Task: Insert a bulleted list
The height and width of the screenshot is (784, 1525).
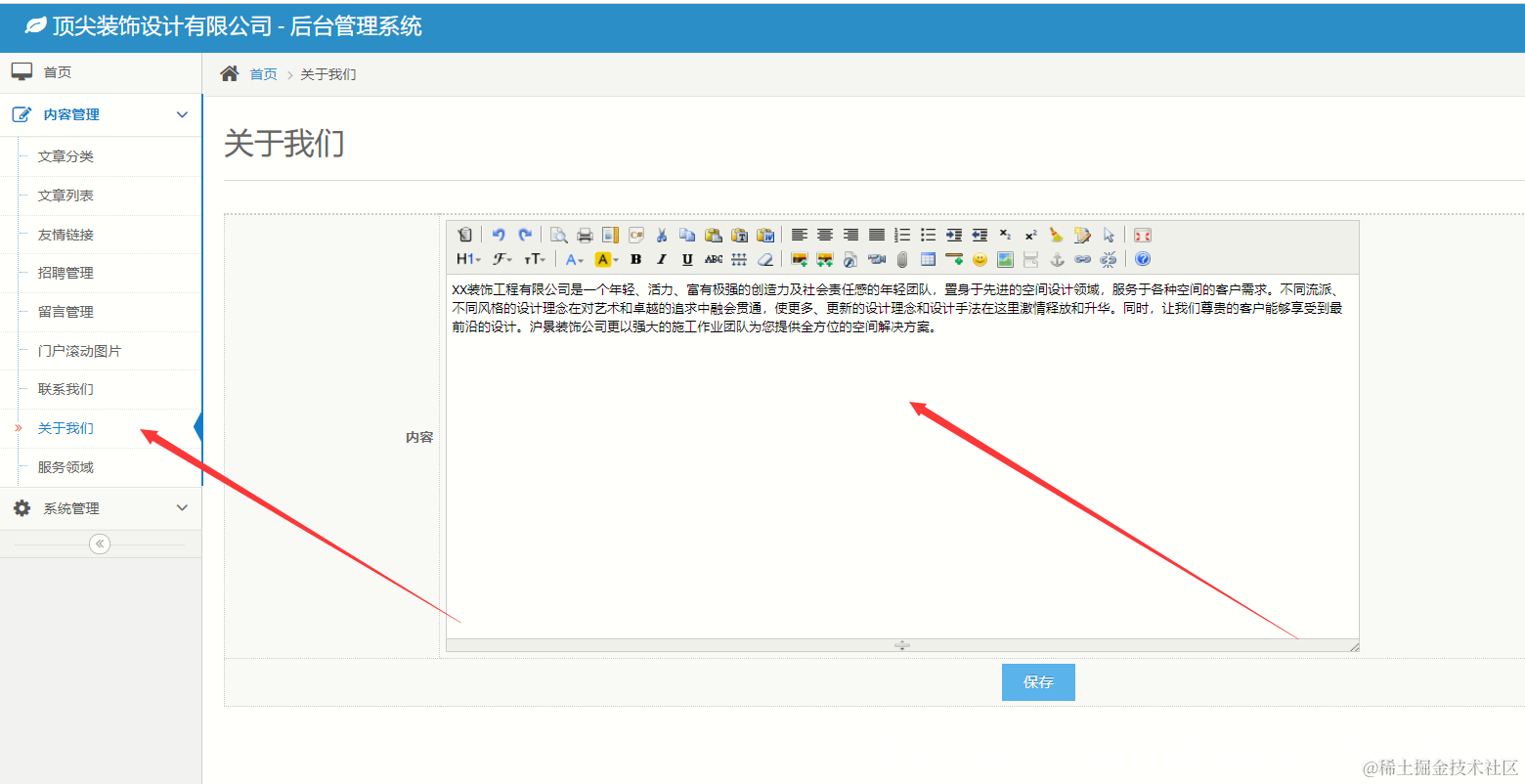Action: point(928,235)
